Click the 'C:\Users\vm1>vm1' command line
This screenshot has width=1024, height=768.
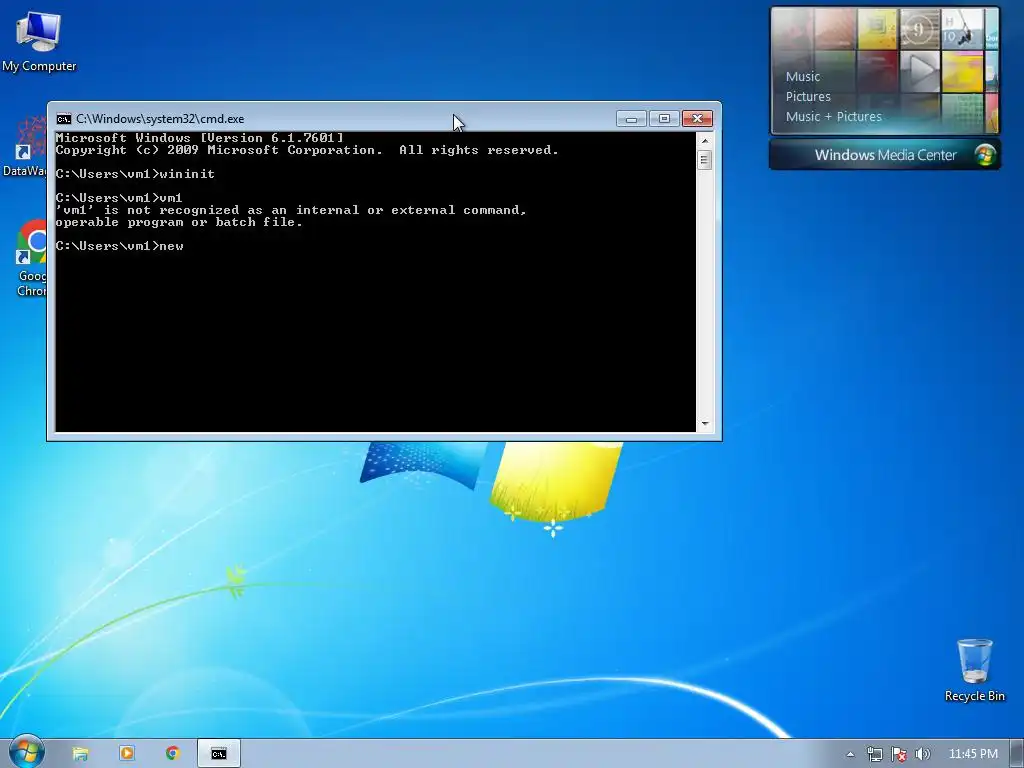coord(119,198)
